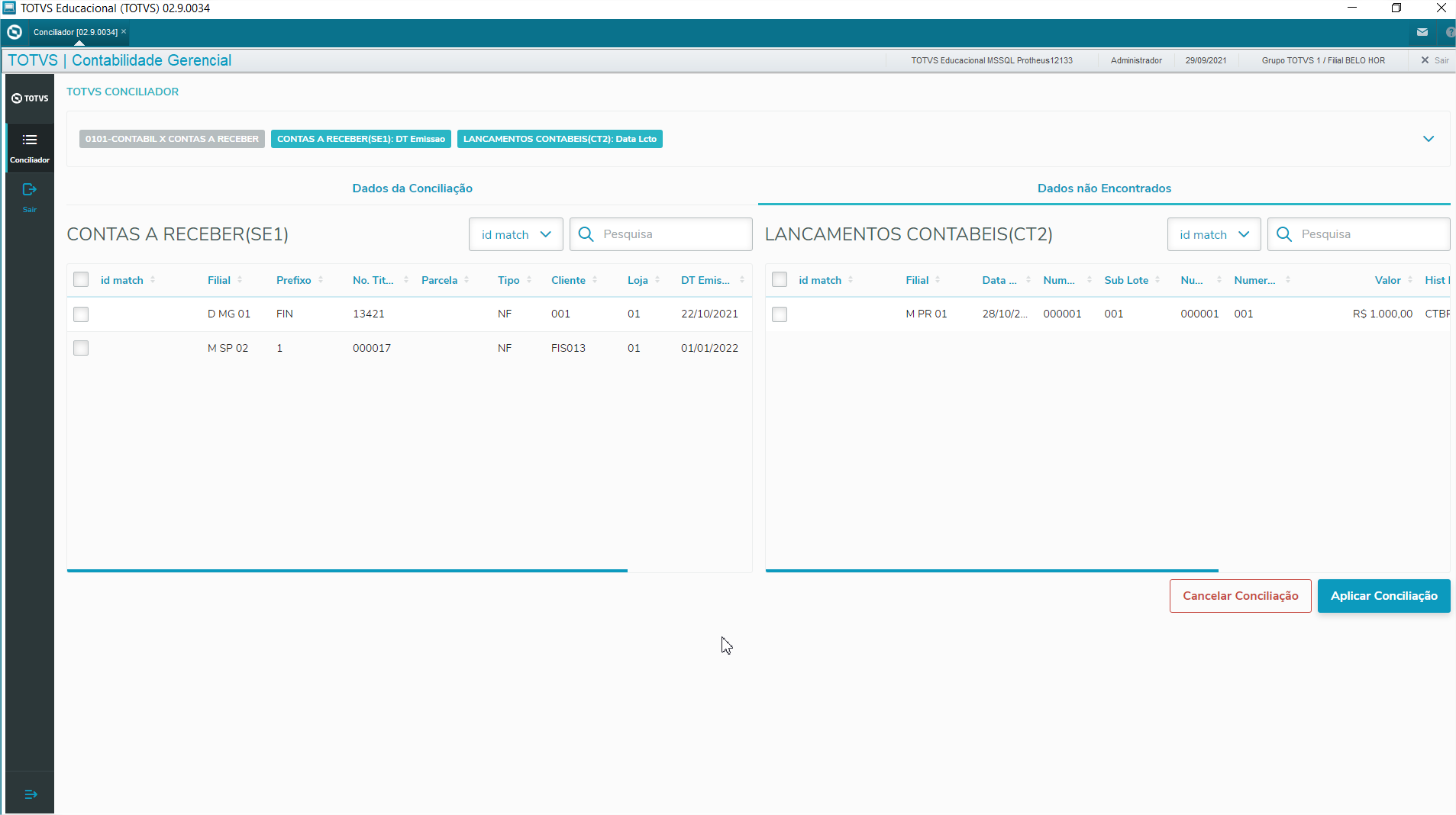
Task: Open the mail envelope icon
Action: click(1422, 32)
